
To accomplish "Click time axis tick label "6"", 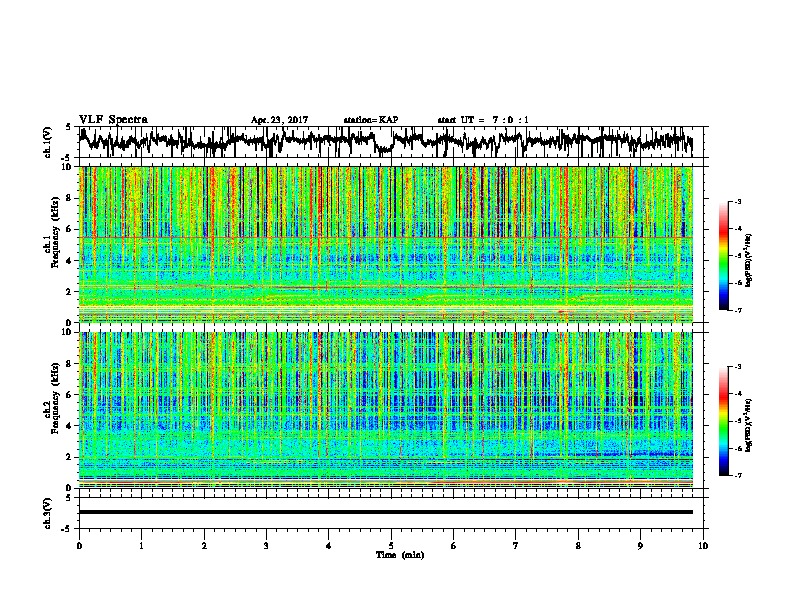I will 453,546.
